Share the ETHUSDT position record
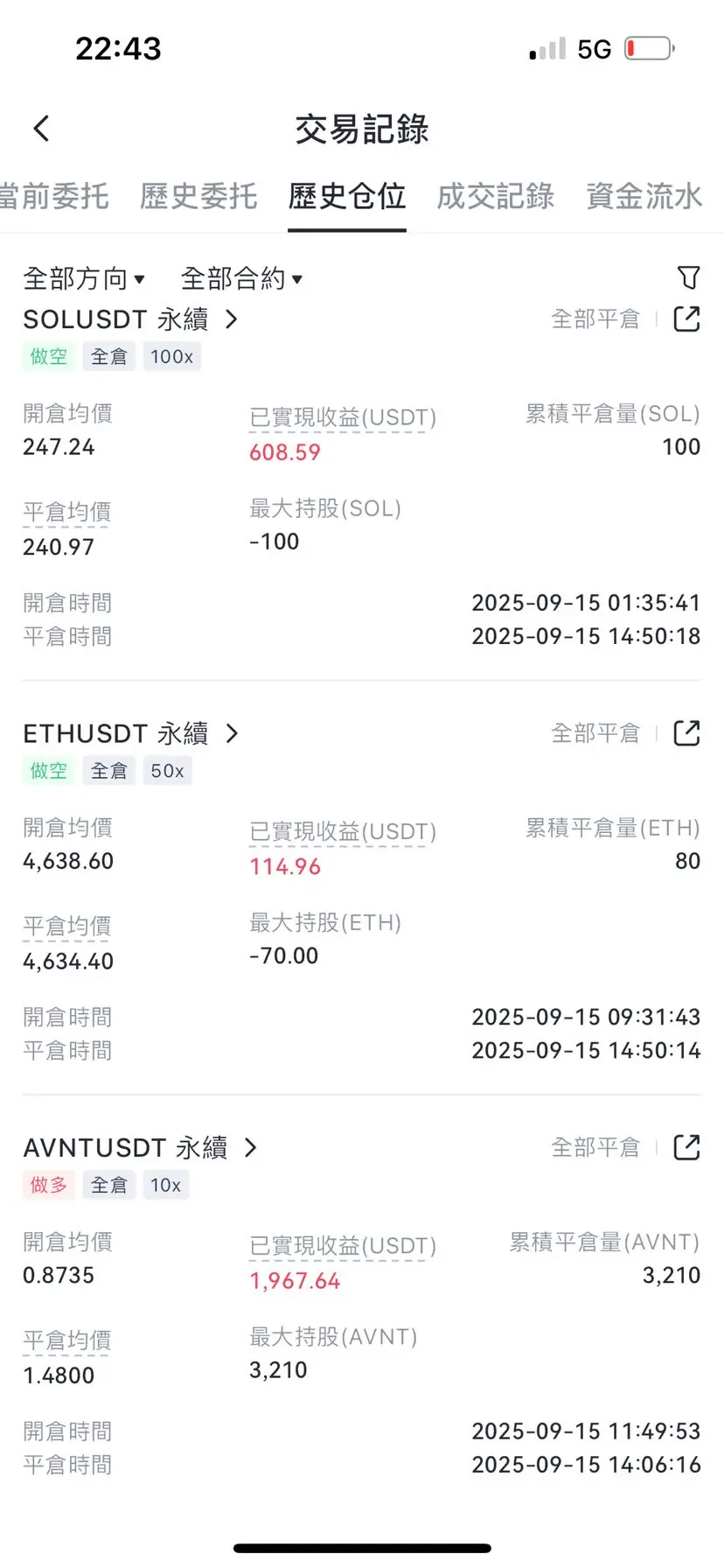 click(687, 733)
